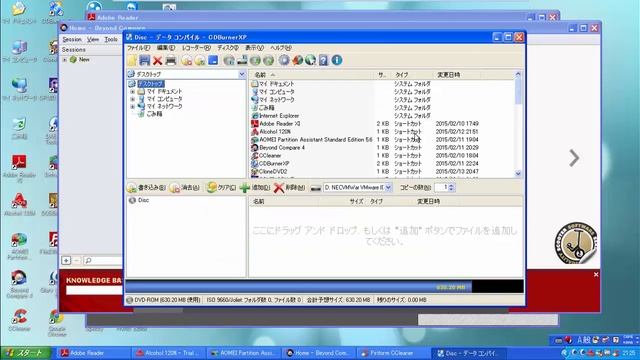Select デスクトップ in the folder tree
Viewport: 640px width, 360px height.
[151, 84]
